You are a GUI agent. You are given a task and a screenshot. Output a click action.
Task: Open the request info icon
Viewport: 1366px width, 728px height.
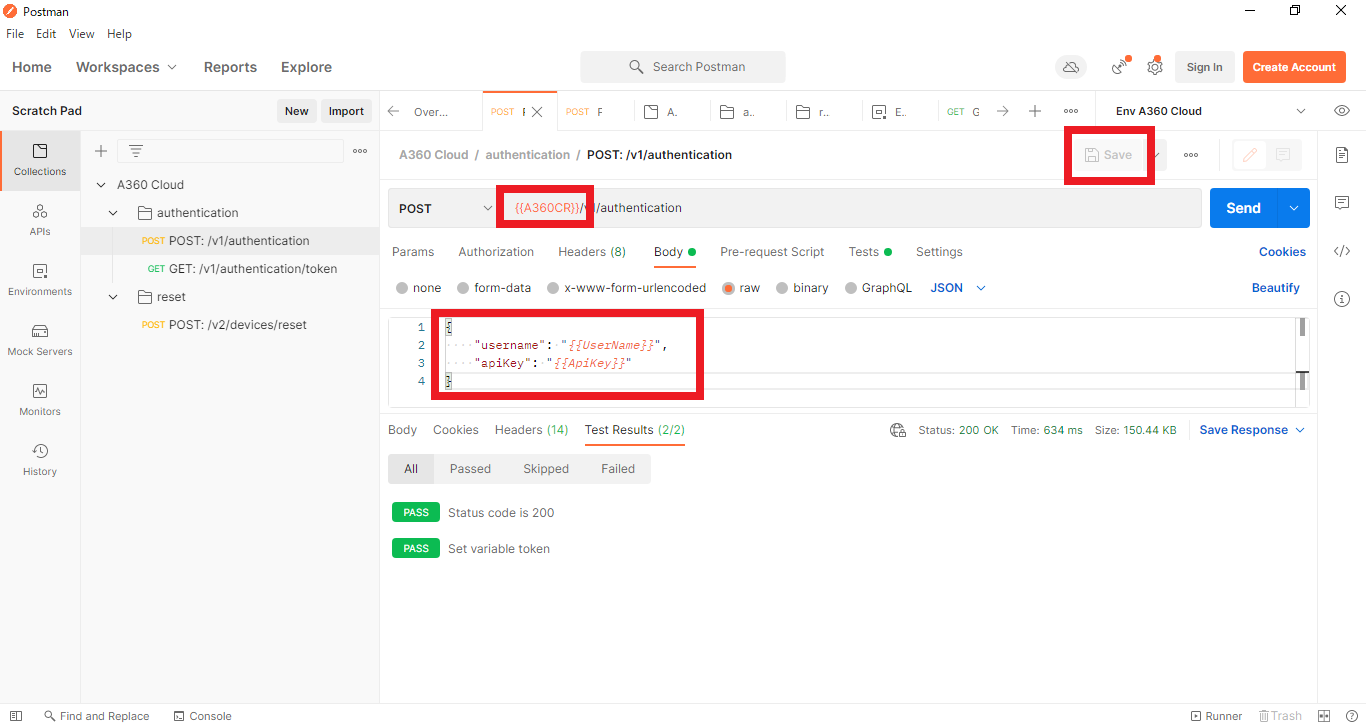(x=1342, y=299)
